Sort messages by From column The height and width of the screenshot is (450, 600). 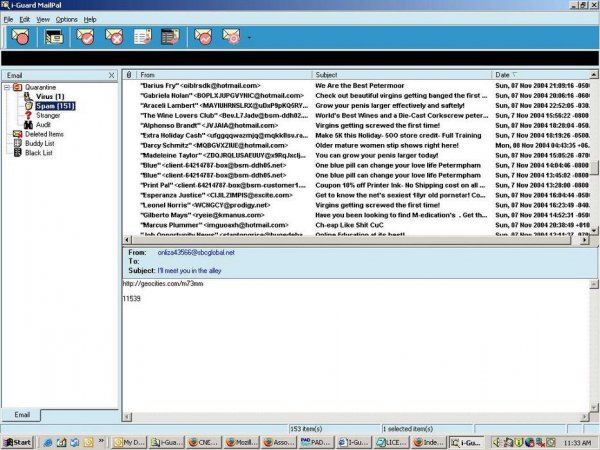tap(224, 75)
